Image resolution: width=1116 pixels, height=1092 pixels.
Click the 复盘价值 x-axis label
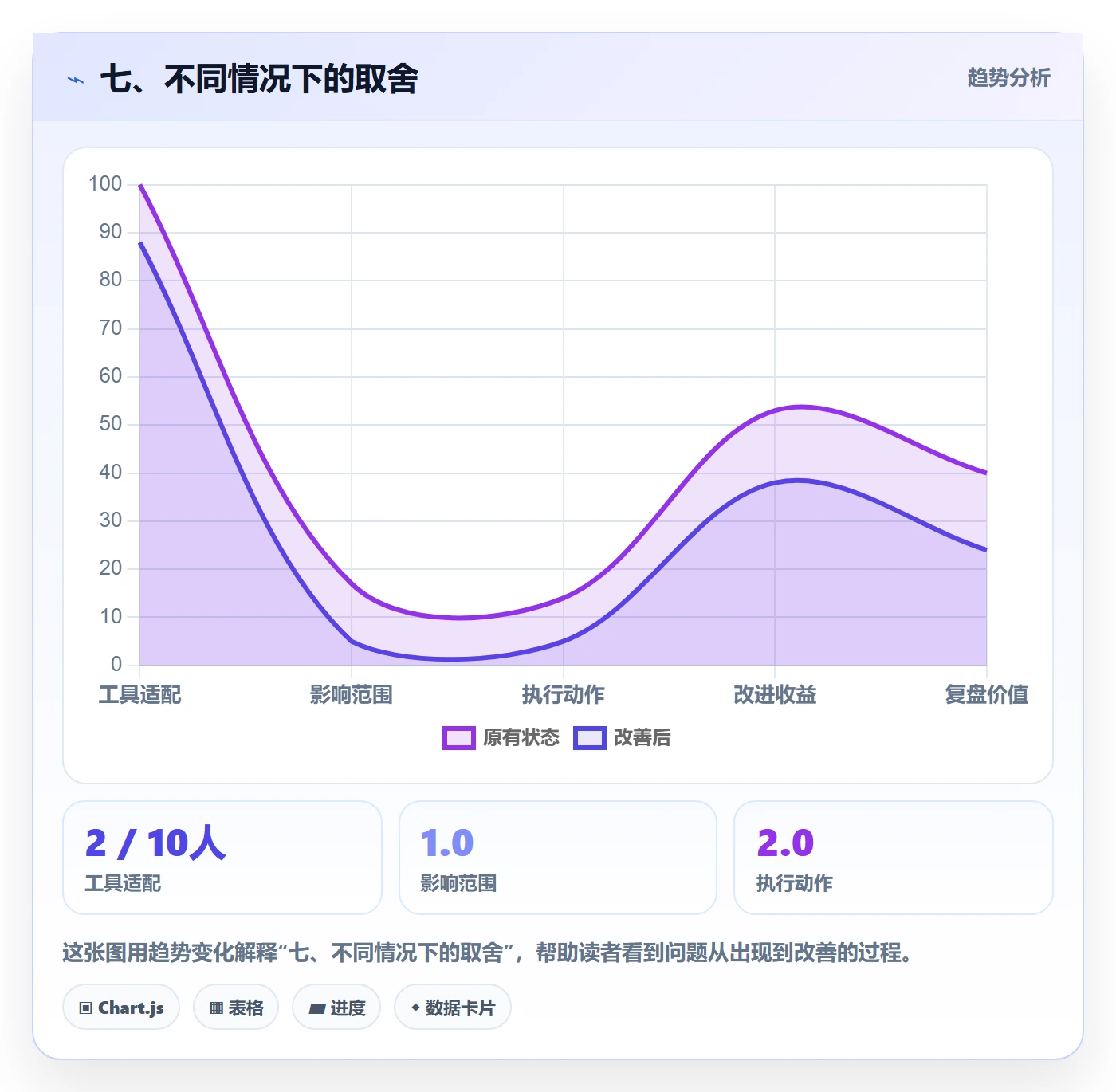(x=987, y=695)
